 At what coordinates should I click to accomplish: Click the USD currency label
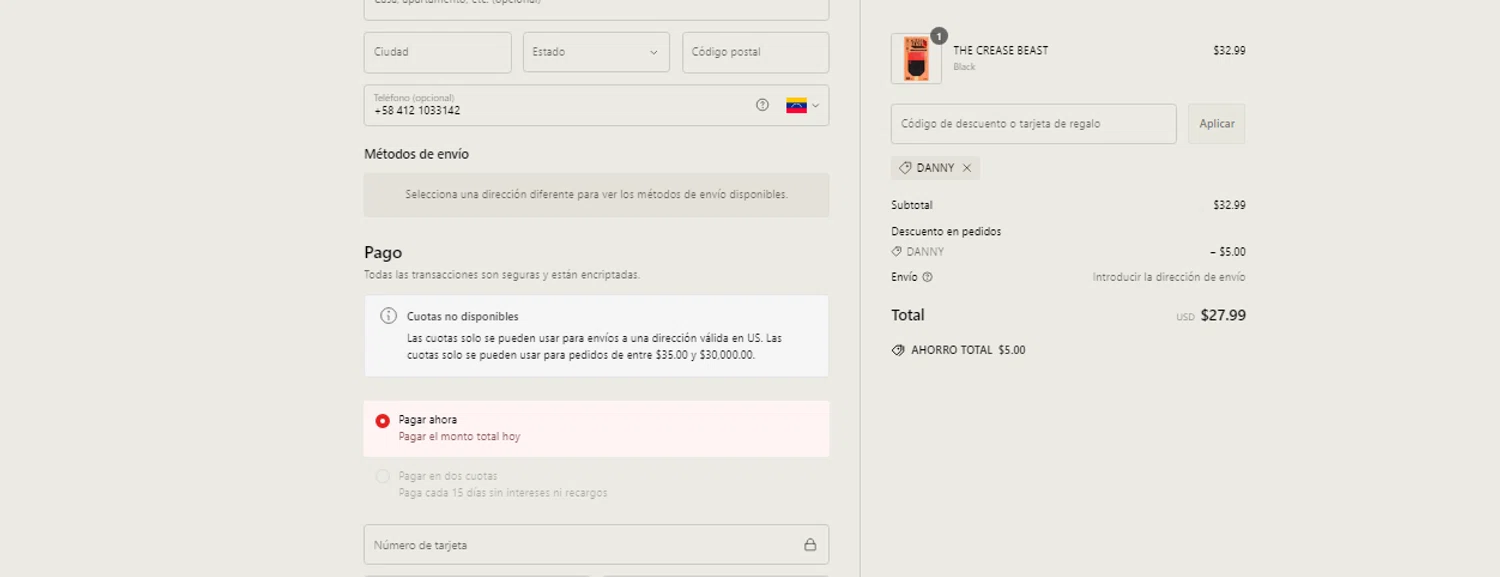click(1185, 317)
